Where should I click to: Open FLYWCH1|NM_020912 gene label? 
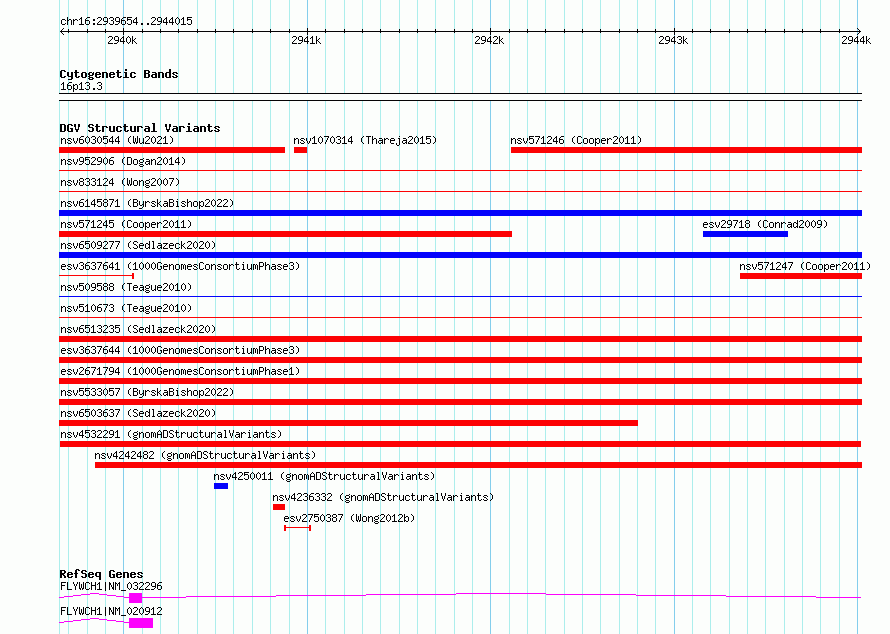111,611
